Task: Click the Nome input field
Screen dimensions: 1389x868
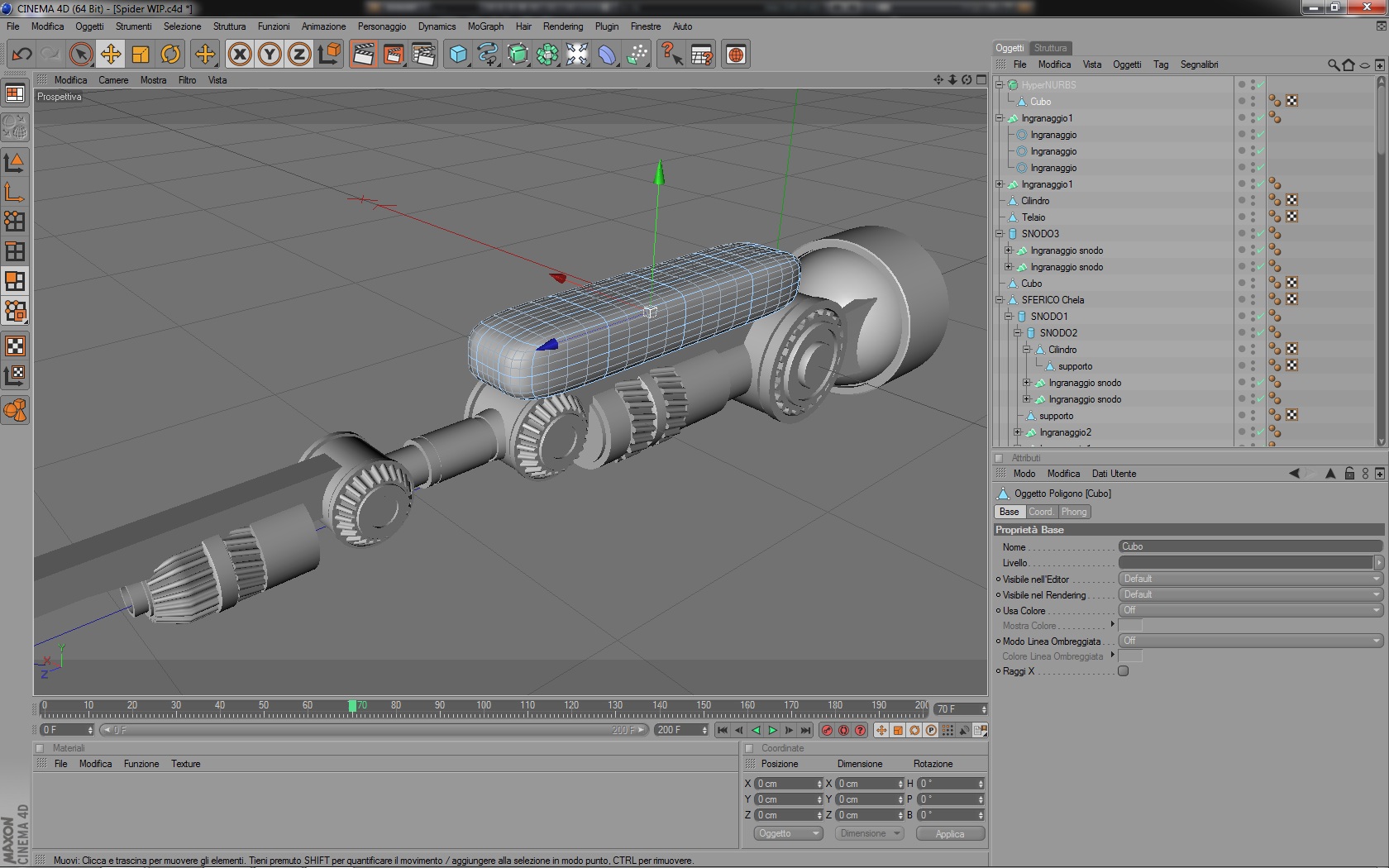Action: tap(1251, 546)
